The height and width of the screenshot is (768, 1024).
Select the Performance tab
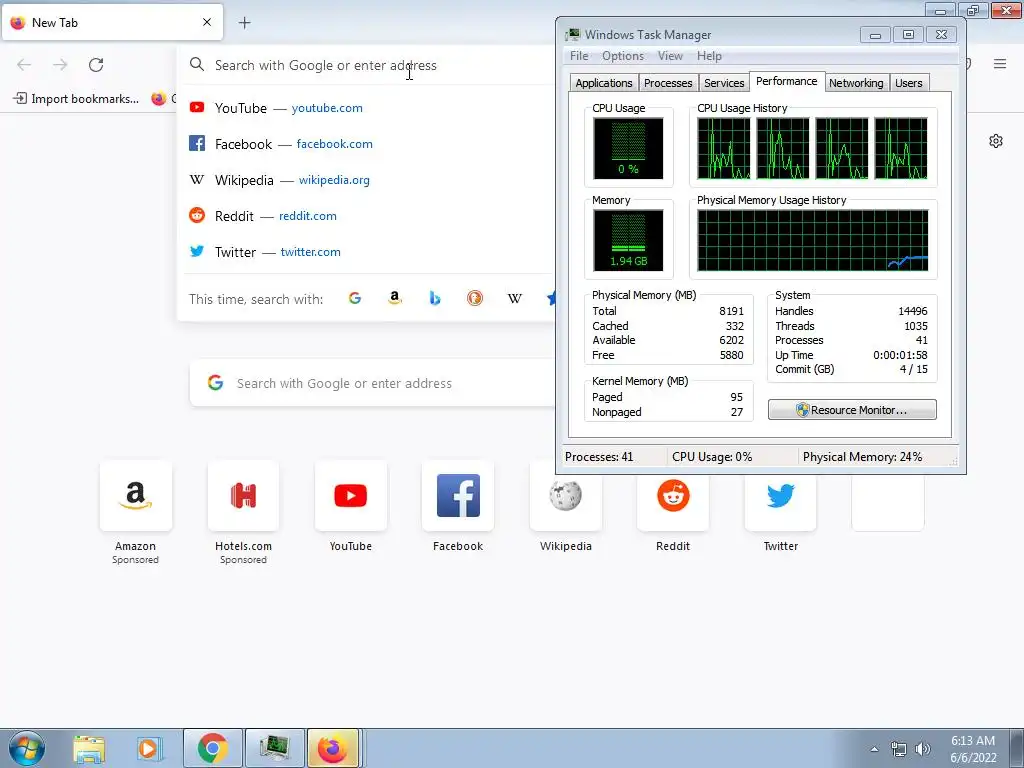pos(786,81)
